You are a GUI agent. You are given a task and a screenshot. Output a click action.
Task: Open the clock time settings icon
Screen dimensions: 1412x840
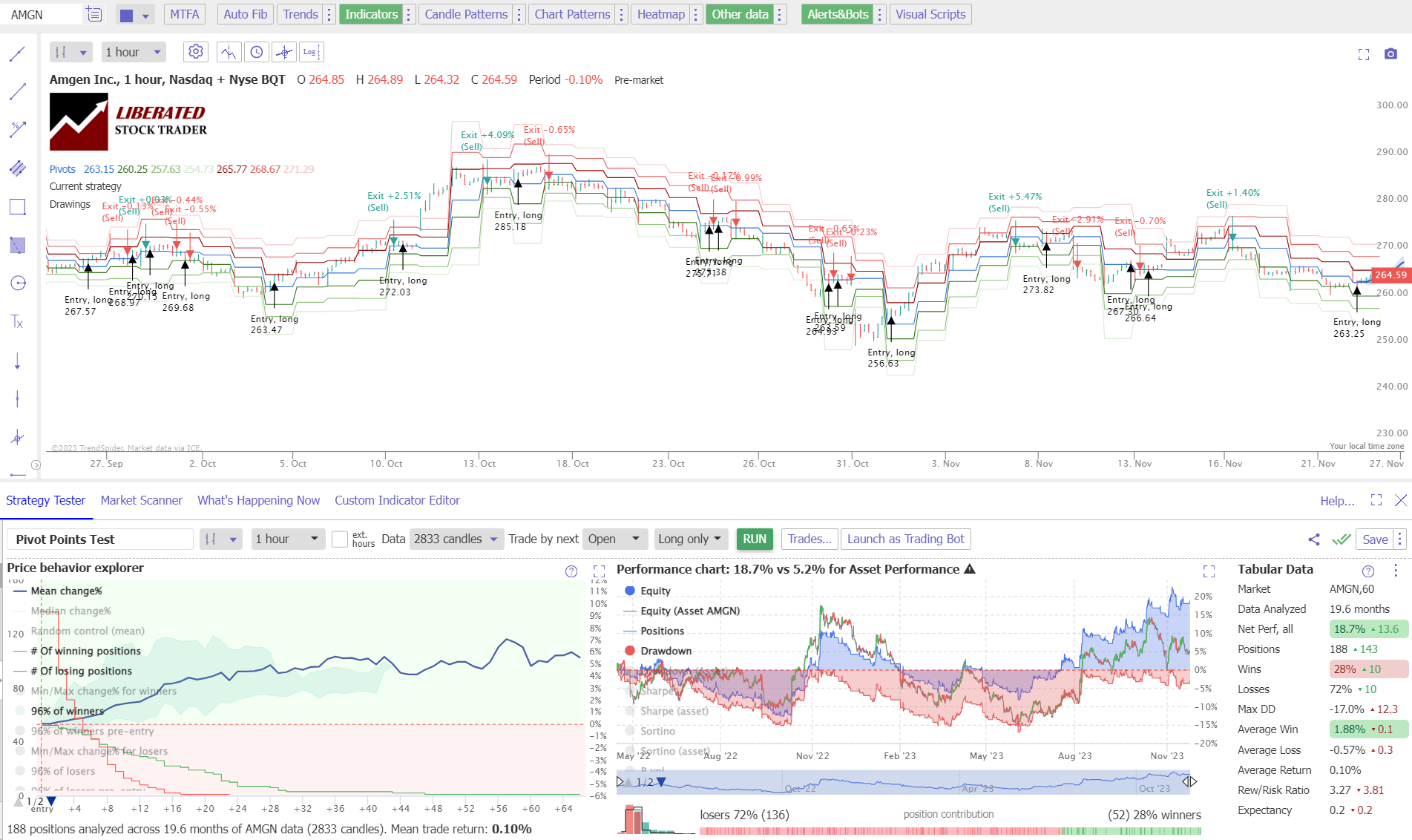coord(256,51)
